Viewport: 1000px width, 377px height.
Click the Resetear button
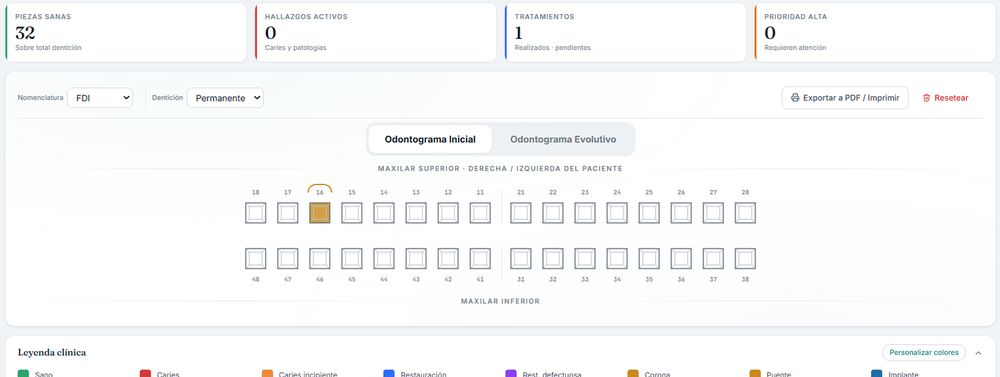(945, 98)
